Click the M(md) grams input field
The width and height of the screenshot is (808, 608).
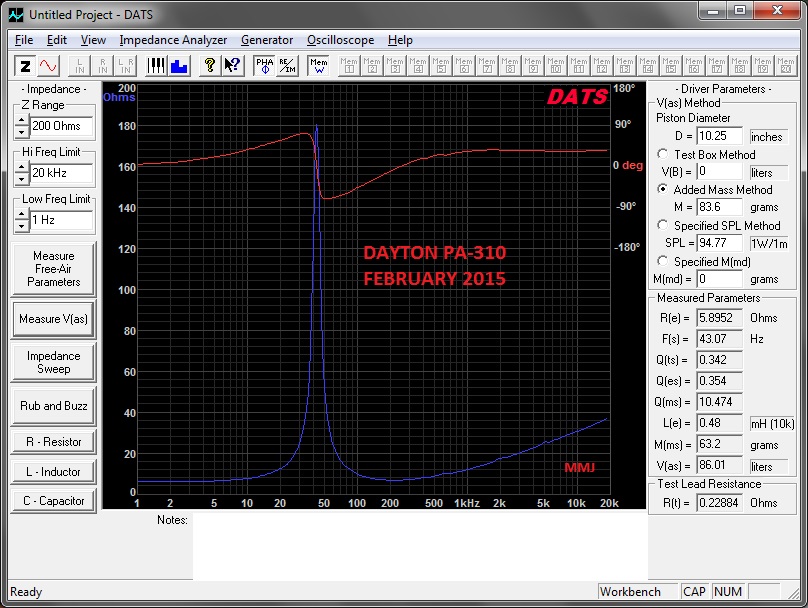(x=719, y=279)
